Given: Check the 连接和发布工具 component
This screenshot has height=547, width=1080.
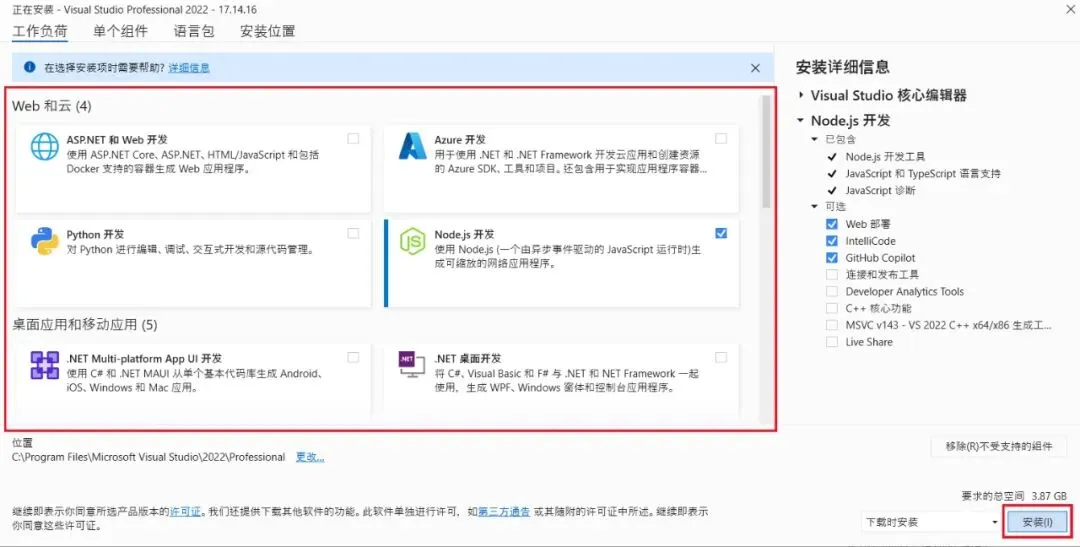Looking at the screenshot, I should pos(832,274).
